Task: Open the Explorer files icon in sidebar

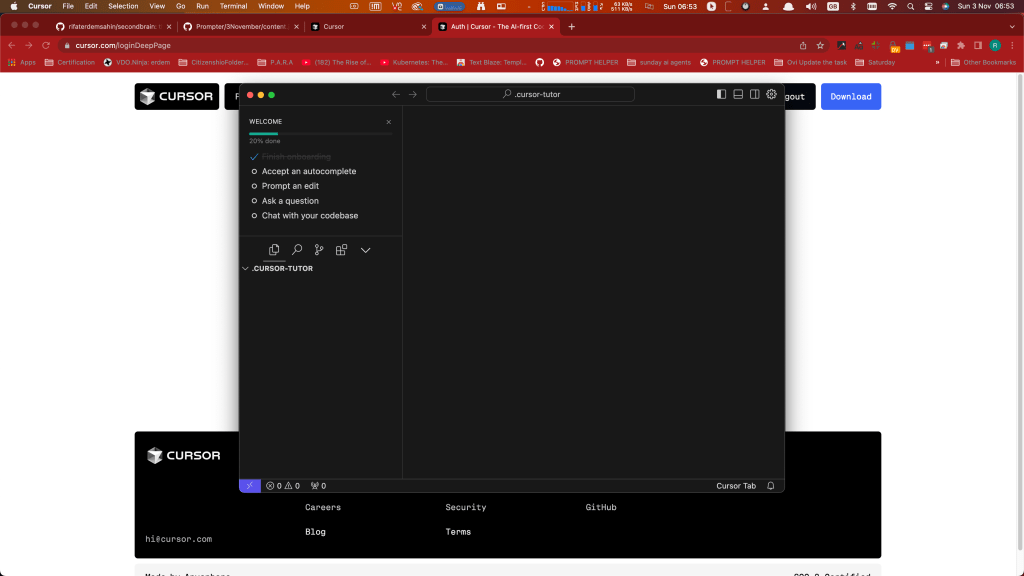Action: pyautogui.click(x=274, y=249)
